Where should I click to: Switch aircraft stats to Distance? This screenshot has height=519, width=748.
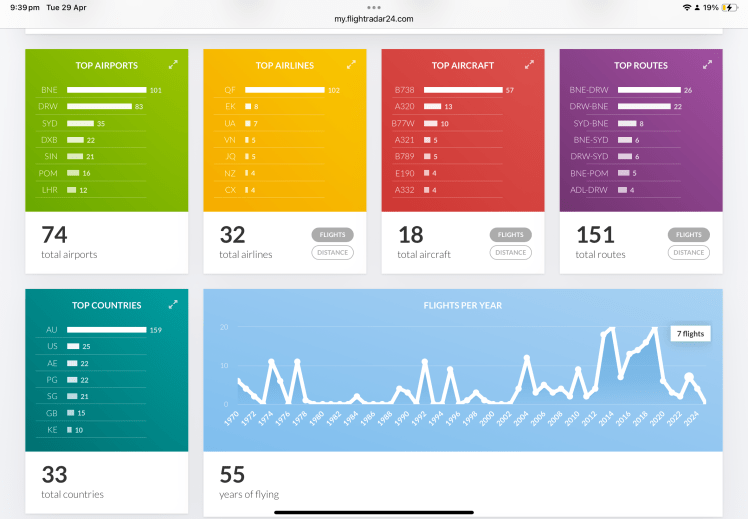pyautogui.click(x=510, y=253)
